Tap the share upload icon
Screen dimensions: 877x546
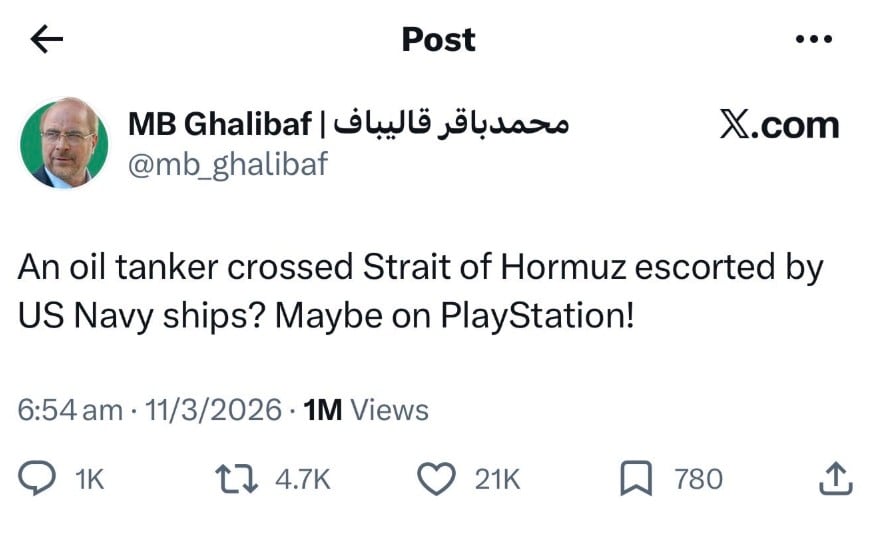point(835,479)
